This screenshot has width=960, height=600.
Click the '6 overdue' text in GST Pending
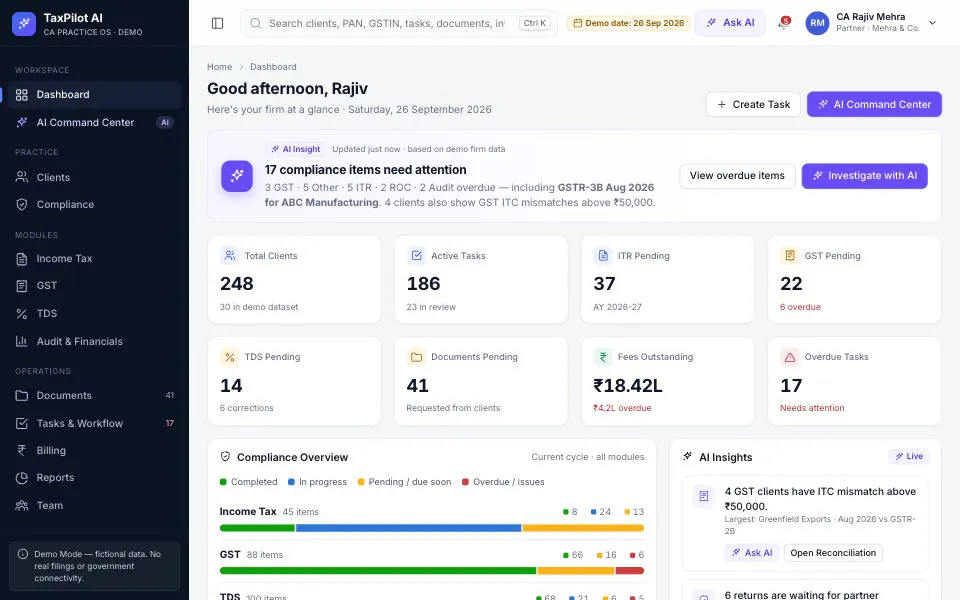(x=800, y=307)
